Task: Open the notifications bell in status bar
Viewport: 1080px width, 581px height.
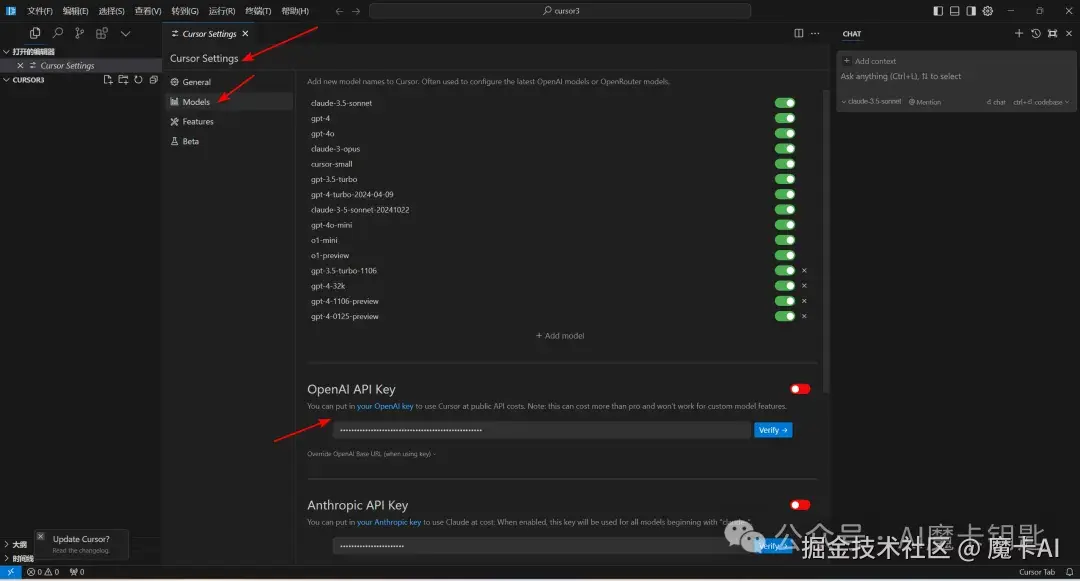Action: (x=1070, y=572)
